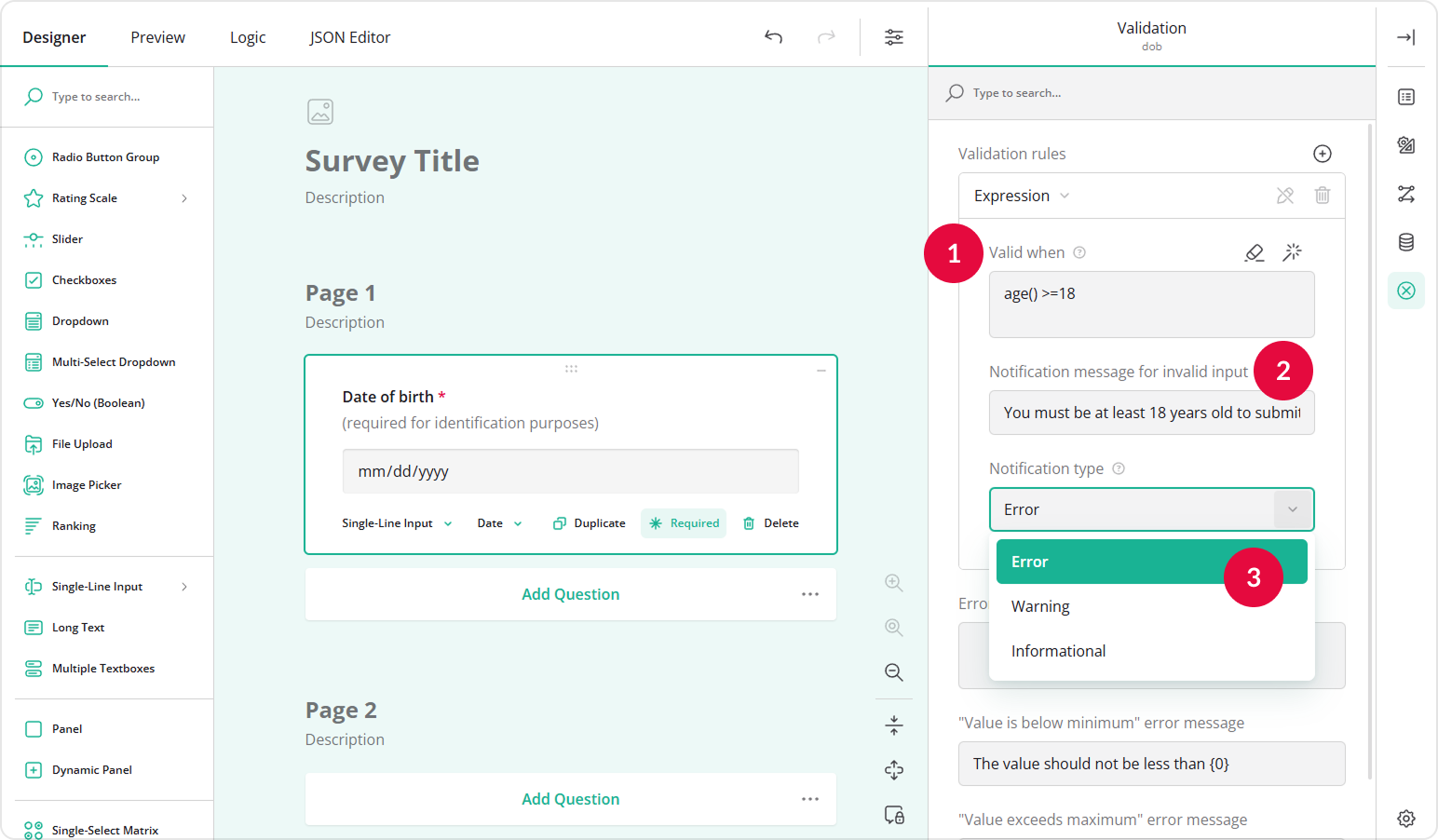Image resolution: width=1438 pixels, height=840 pixels.
Task: Select Warning as the notification type
Action: tap(1039, 605)
